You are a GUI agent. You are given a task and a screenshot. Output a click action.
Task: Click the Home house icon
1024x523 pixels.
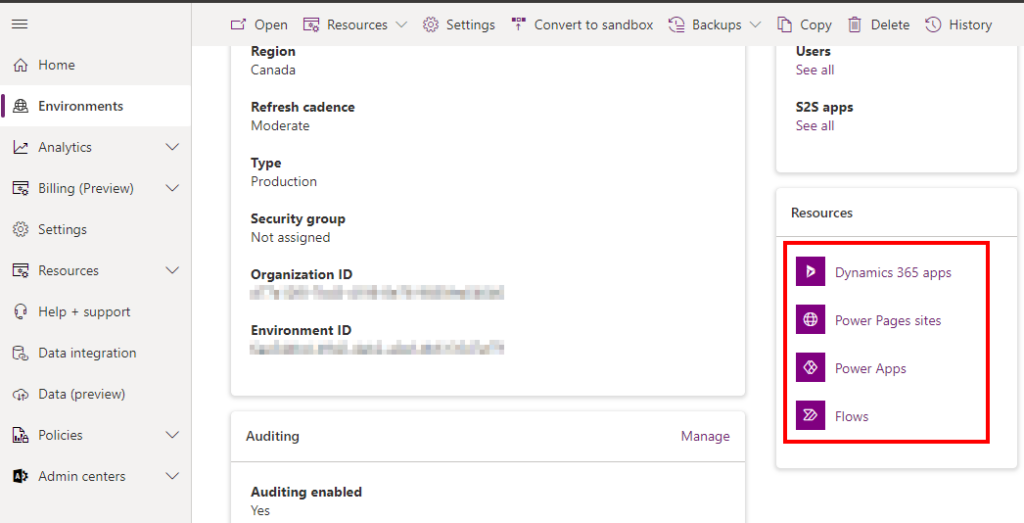click(x=21, y=65)
